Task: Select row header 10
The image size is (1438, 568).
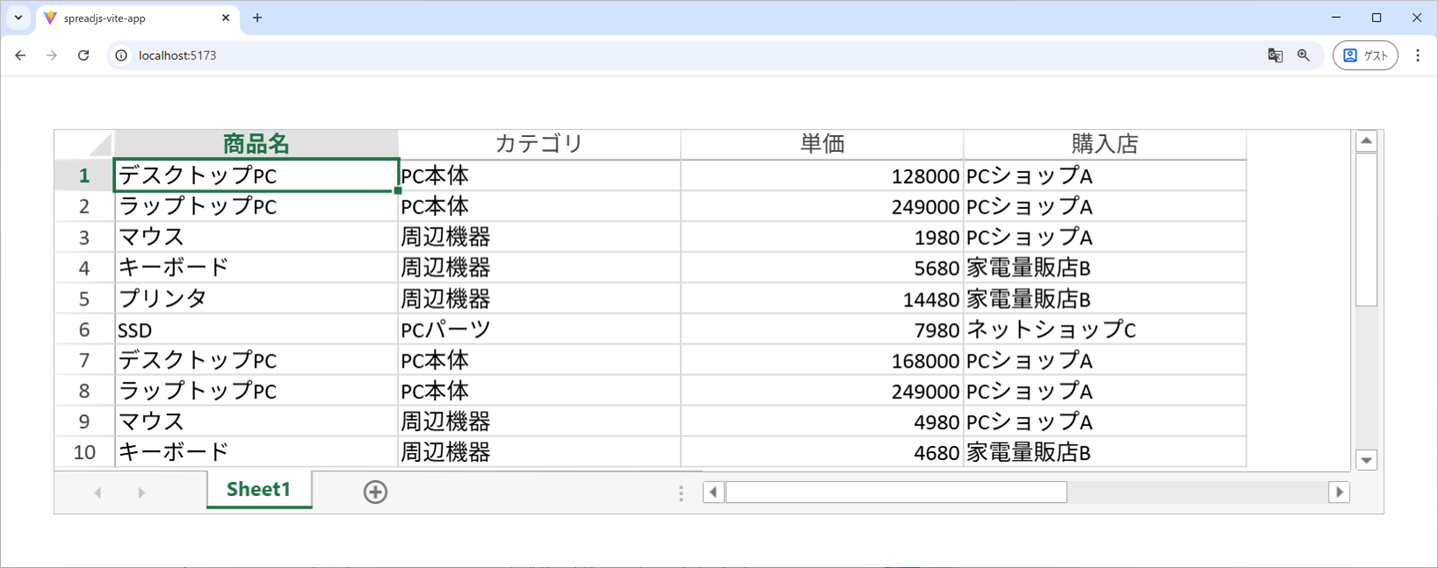Action: tap(84, 452)
